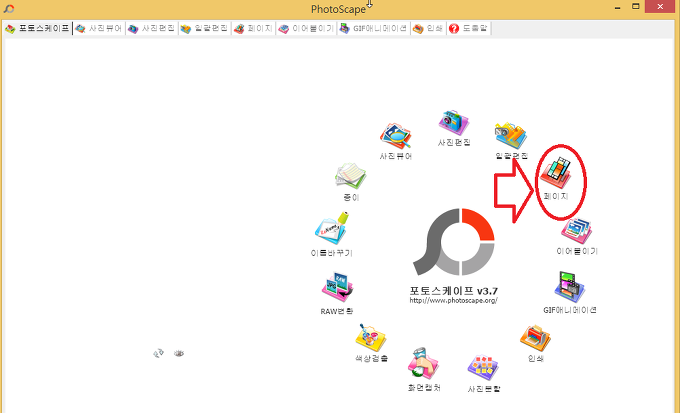Image resolution: width=680 pixels, height=413 pixels.
Task: Open the 이름바꾸기 rename icon
Action: click(332, 228)
